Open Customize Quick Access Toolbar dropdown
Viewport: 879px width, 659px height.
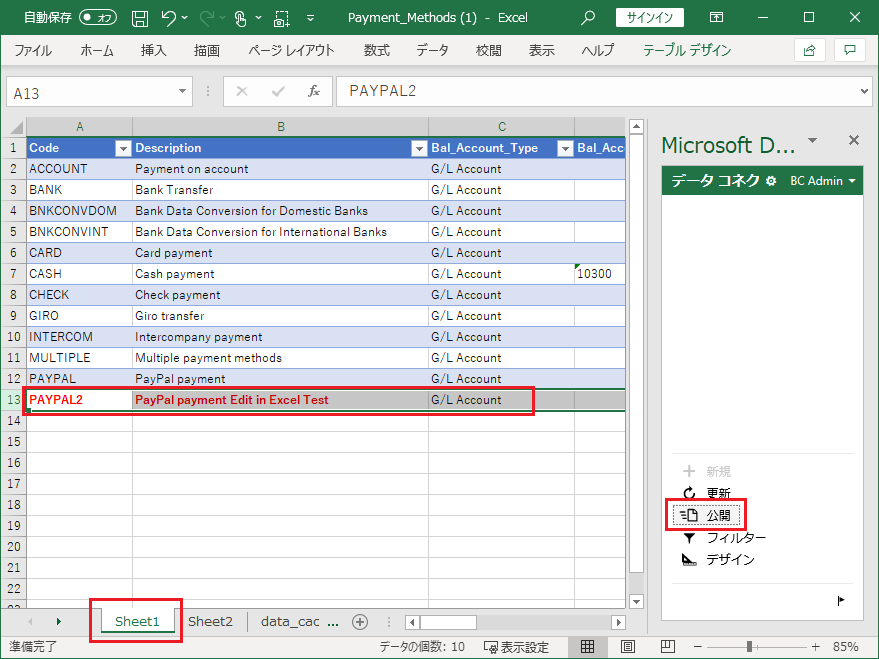(311, 18)
